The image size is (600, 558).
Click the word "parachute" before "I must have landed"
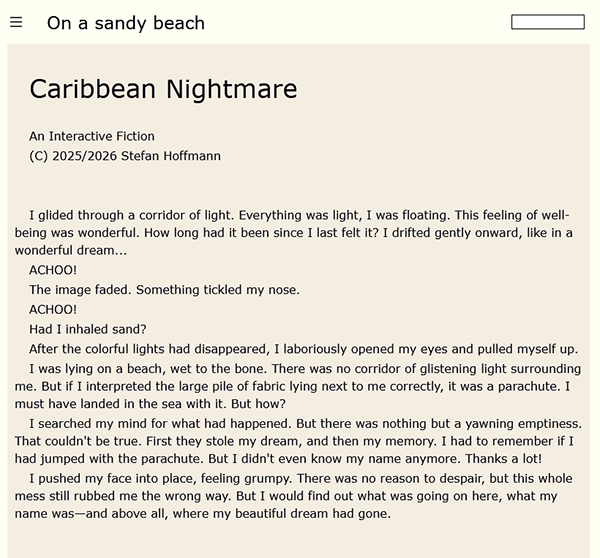(516, 386)
